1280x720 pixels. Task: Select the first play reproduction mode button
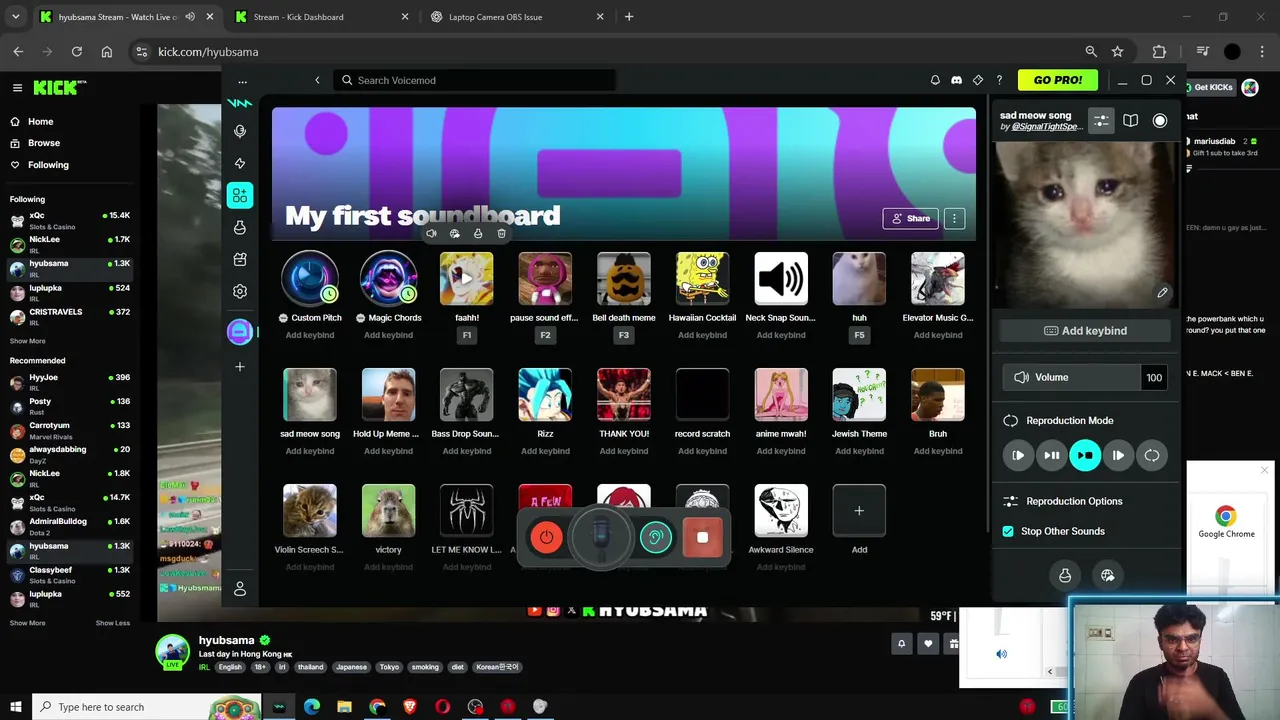pos(1018,456)
